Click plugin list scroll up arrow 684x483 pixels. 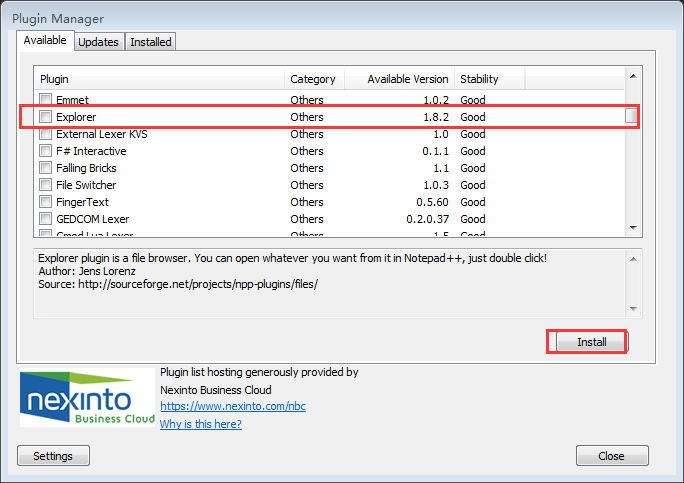(633, 76)
